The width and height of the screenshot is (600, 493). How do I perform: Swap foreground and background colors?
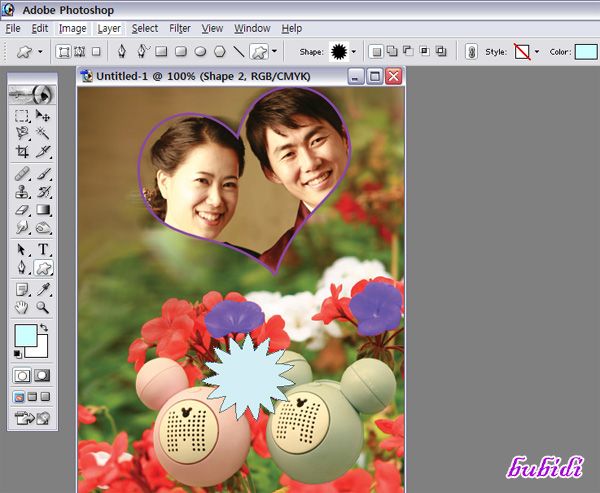coord(43,328)
